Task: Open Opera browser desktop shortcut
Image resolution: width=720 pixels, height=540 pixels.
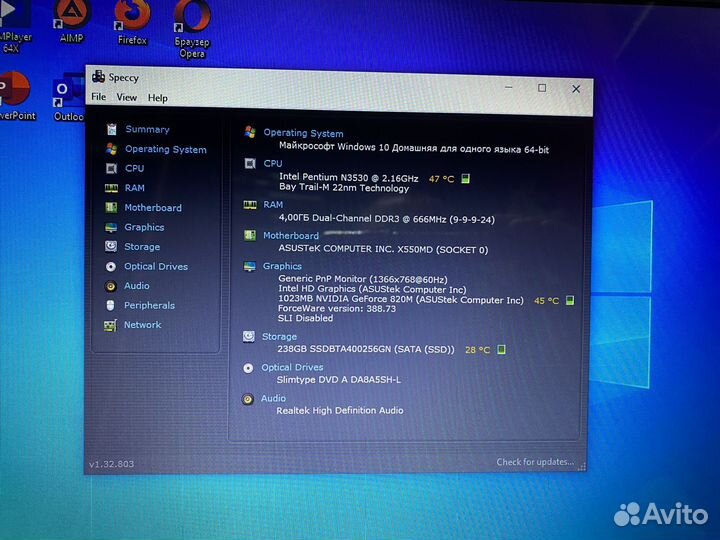Action: pos(192,30)
